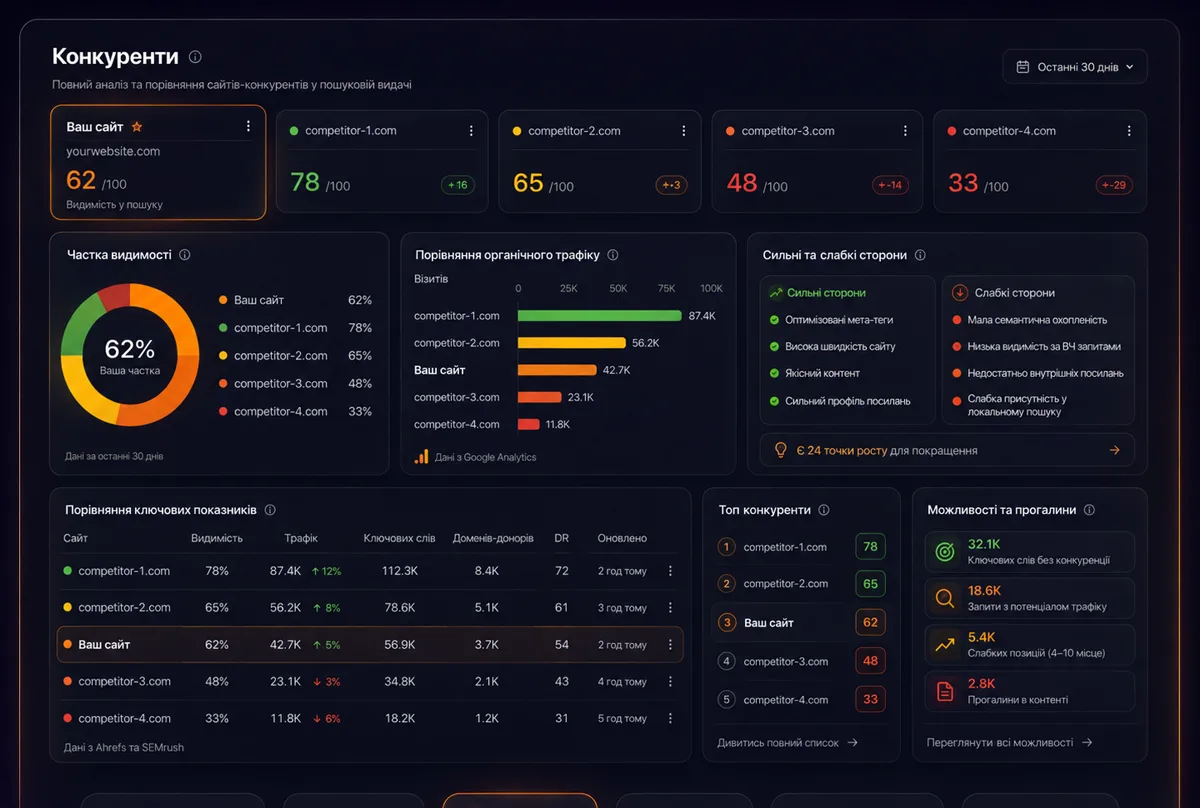Click the document icon for 2.8K content gaps
The image size is (1200, 808).
point(944,691)
